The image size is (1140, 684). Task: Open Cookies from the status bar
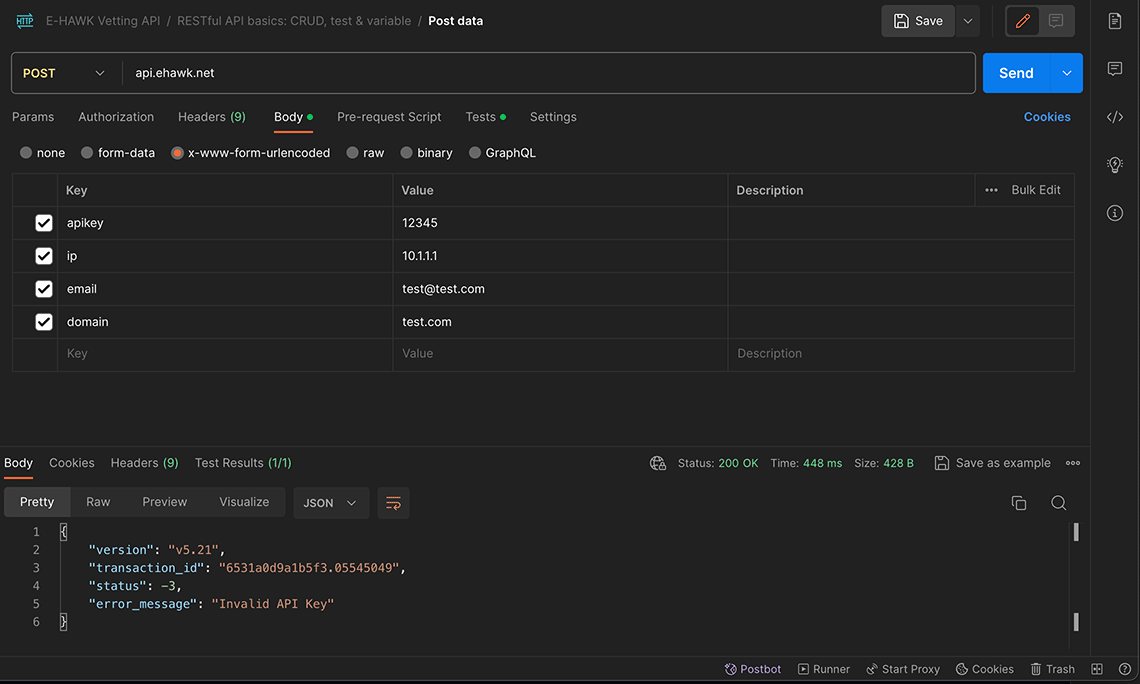click(x=984, y=669)
